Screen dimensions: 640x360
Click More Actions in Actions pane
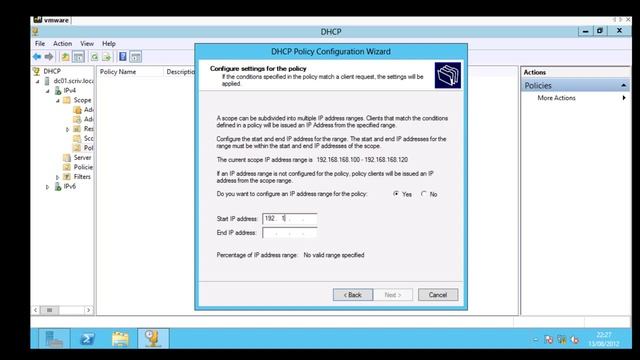point(556,98)
